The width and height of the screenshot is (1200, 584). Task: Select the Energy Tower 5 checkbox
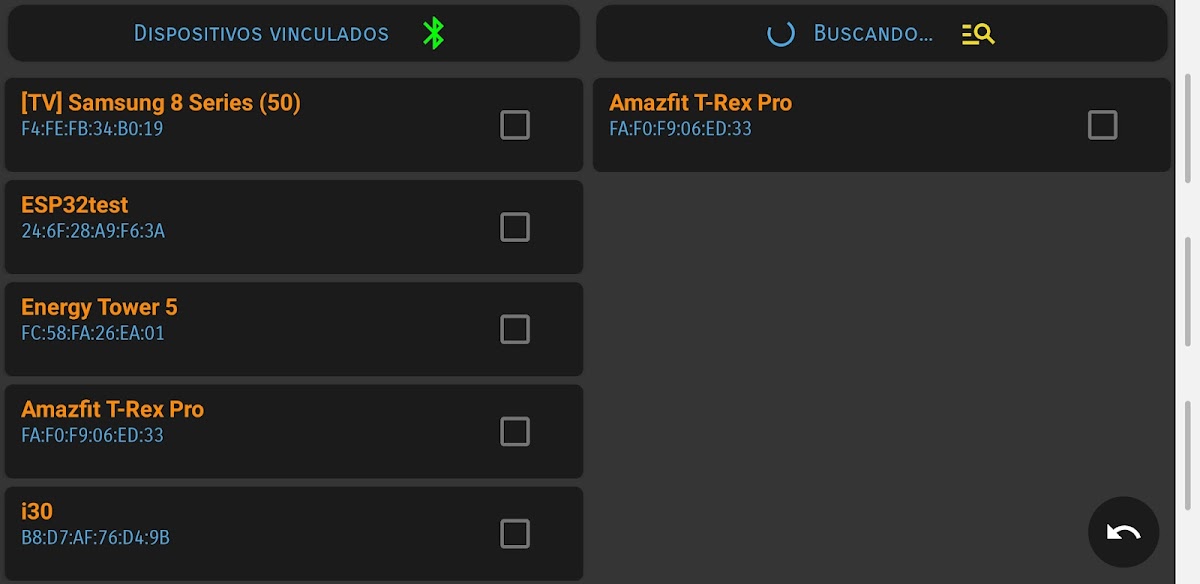pyautogui.click(x=515, y=329)
